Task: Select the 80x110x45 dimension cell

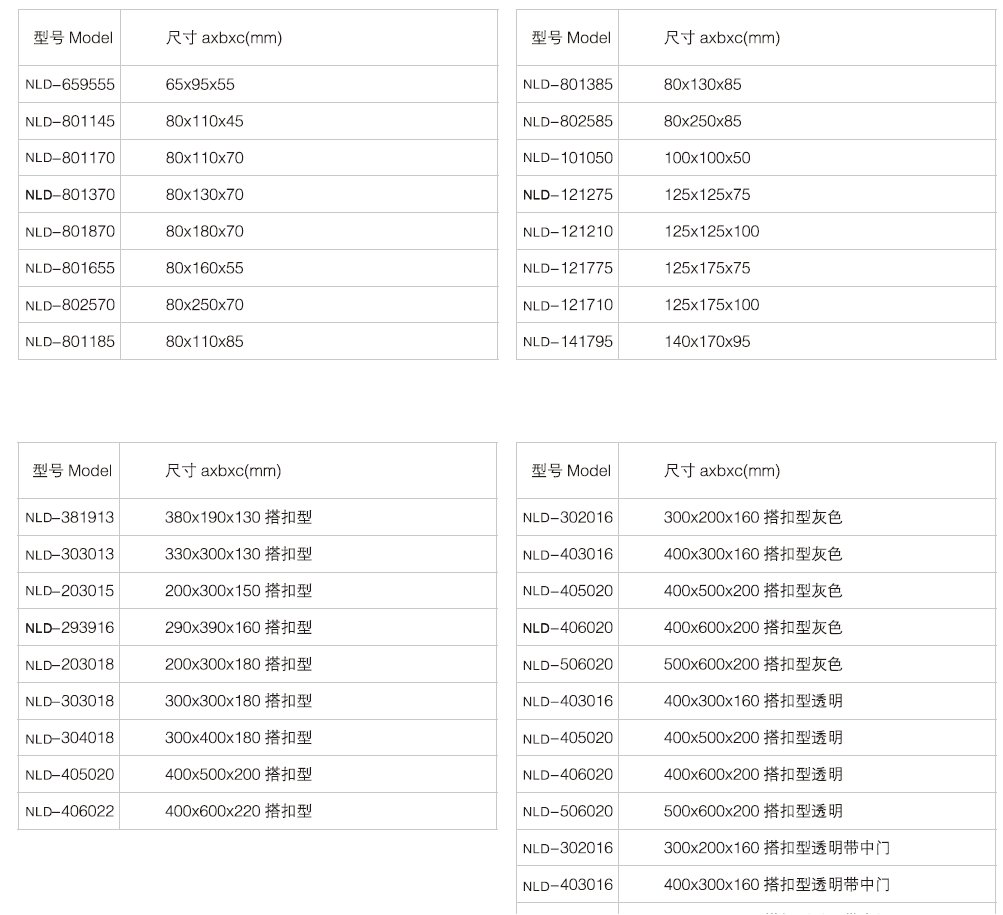Action: (204, 122)
